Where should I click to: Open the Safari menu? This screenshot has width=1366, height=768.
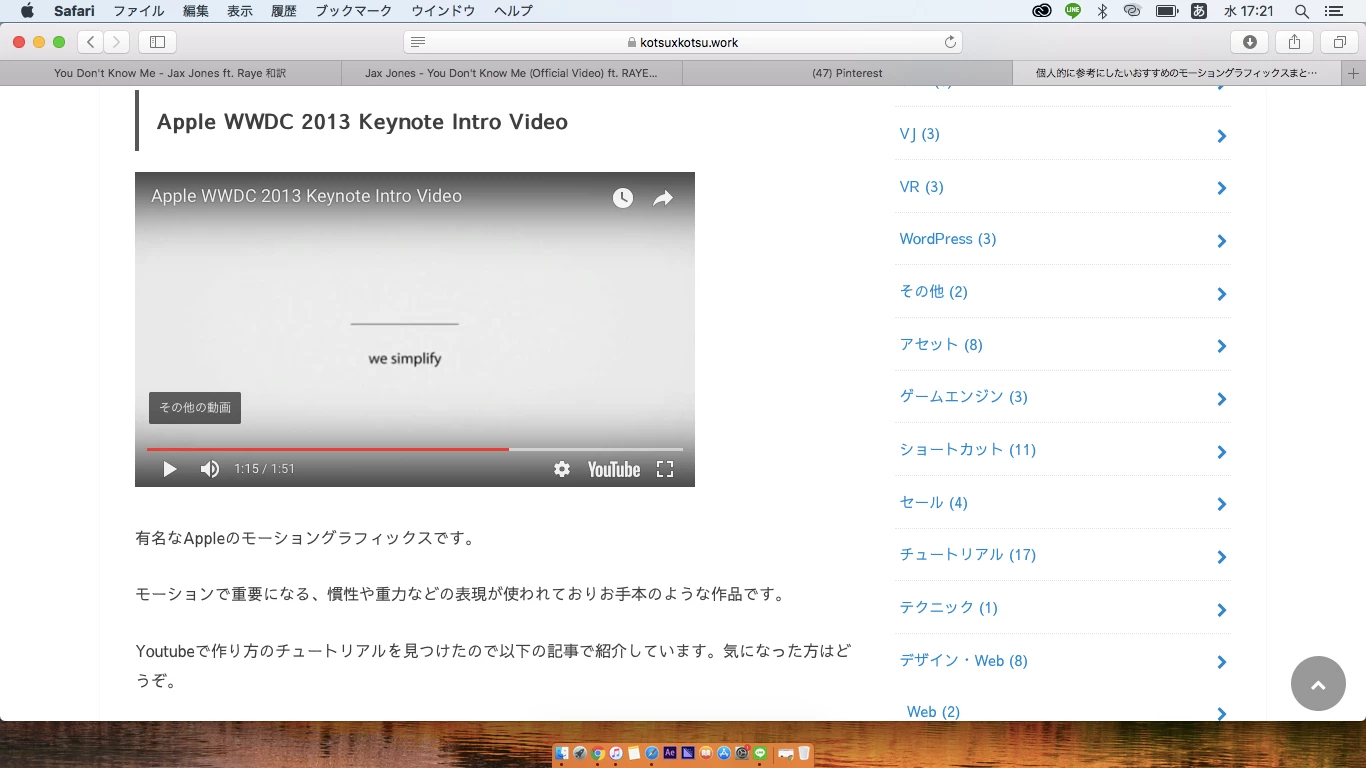(74, 11)
